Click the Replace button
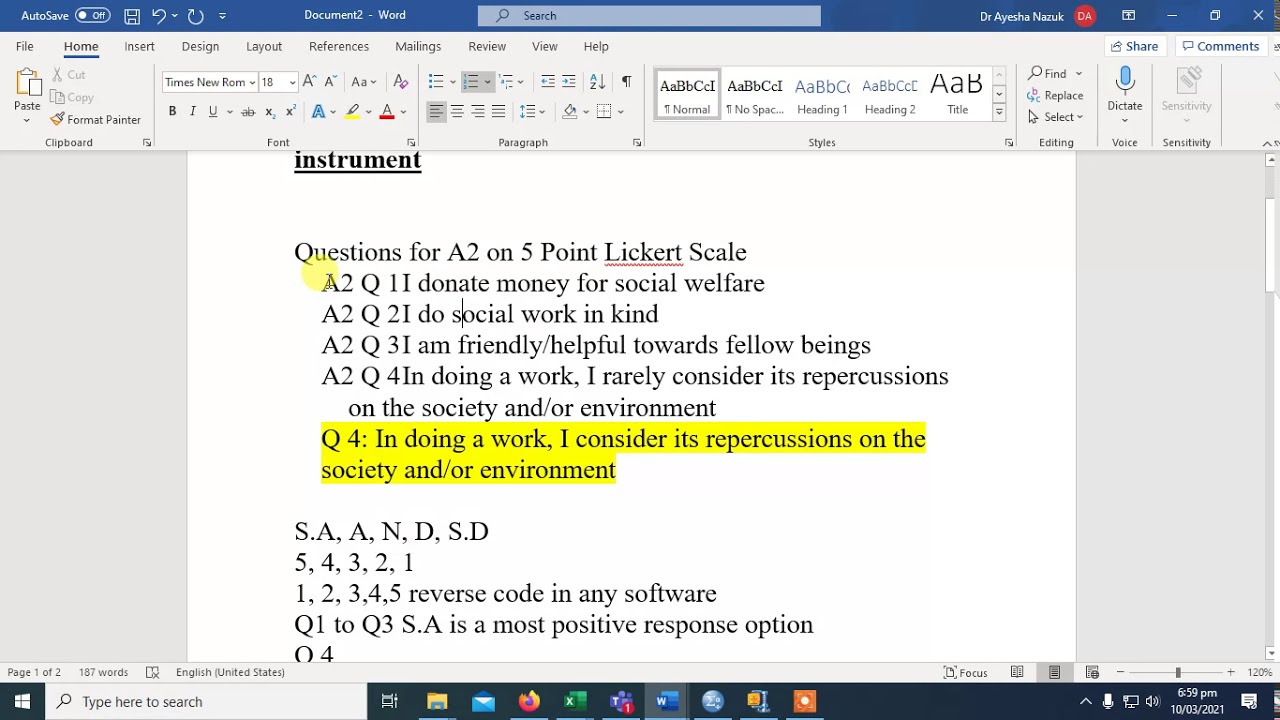 coord(1055,95)
